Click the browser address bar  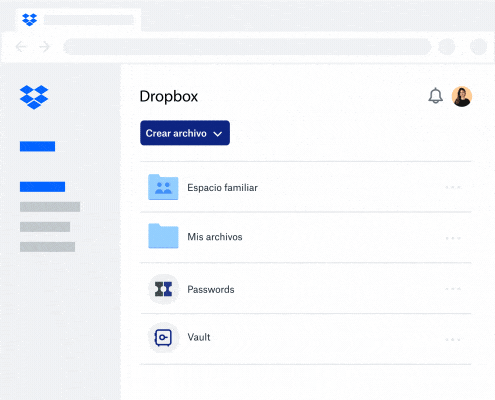click(x=247, y=47)
